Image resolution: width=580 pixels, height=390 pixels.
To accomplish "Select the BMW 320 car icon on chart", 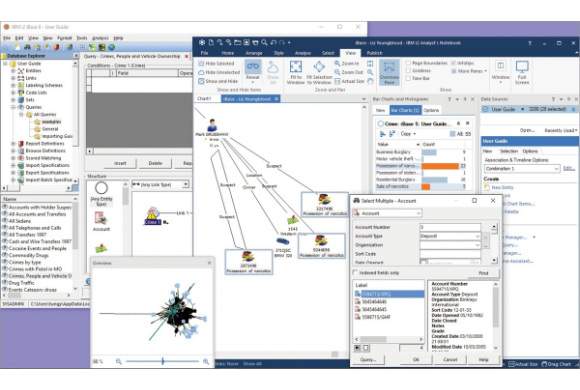I will click(x=283, y=242).
